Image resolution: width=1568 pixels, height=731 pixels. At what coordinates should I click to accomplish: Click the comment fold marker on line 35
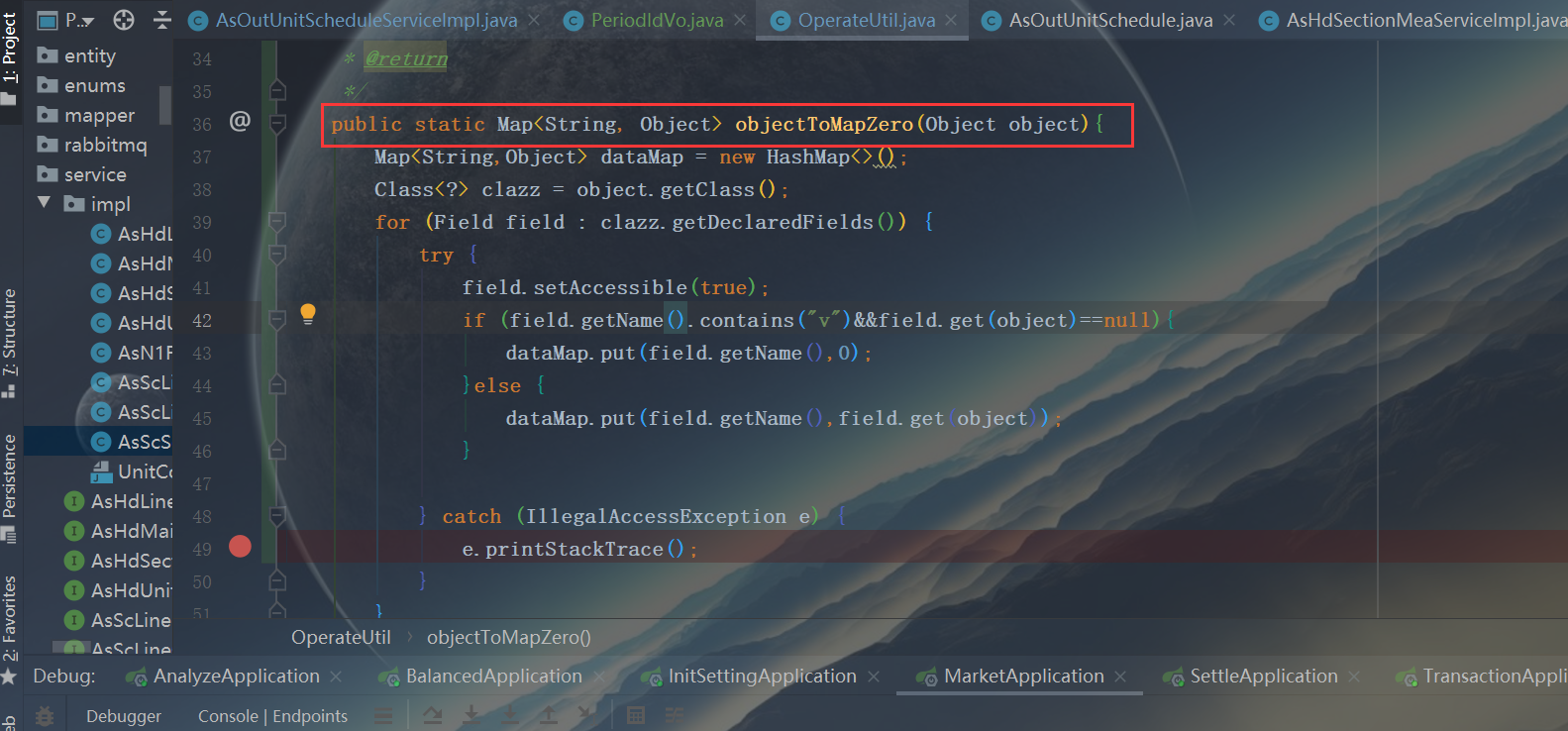(x=277, y=91)
